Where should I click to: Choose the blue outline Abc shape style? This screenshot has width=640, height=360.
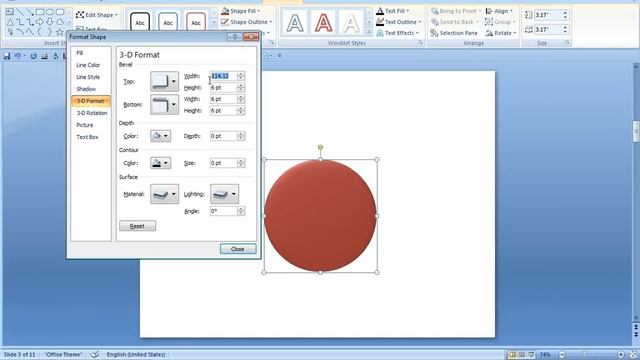tap(168, 23)
